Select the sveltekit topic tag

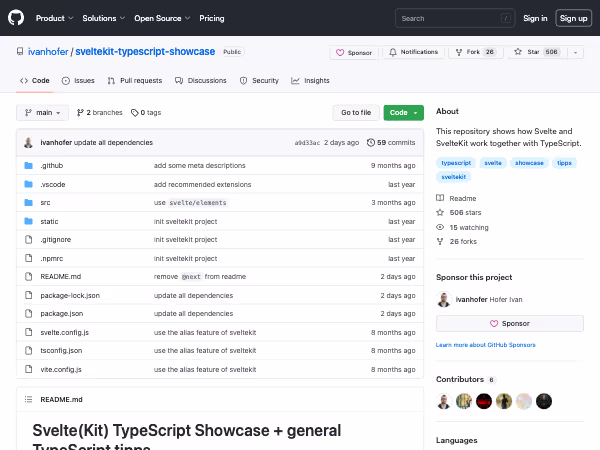pyautogui.click(x=453, y=177)
